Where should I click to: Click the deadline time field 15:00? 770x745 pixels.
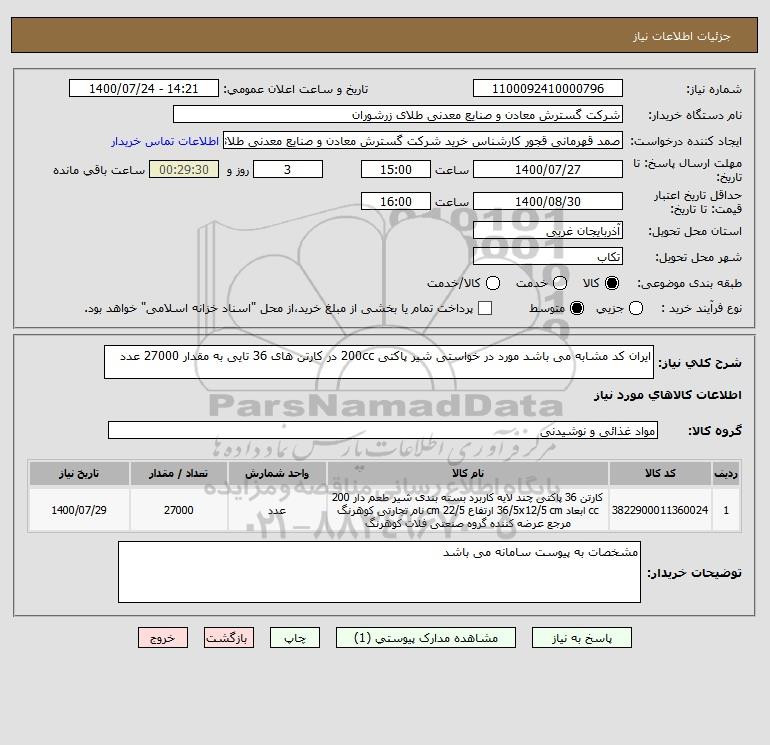tap(396, 169)
